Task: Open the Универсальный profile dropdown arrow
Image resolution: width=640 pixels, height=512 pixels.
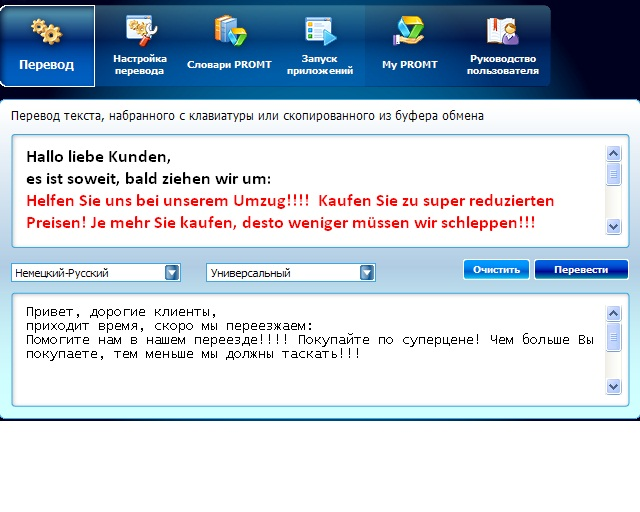Action: (367, 272)
